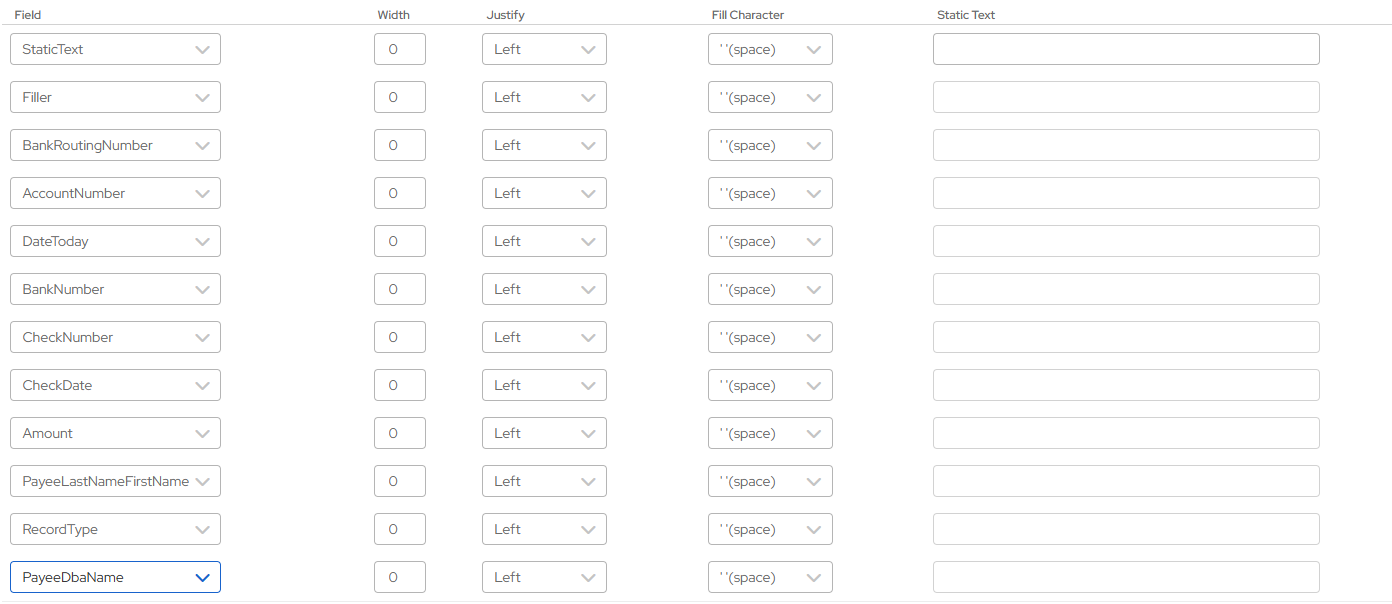Change Justify setting for the DateToday row
The width and height of the screenshot is (1392, 604).
(x=544, y=241)
